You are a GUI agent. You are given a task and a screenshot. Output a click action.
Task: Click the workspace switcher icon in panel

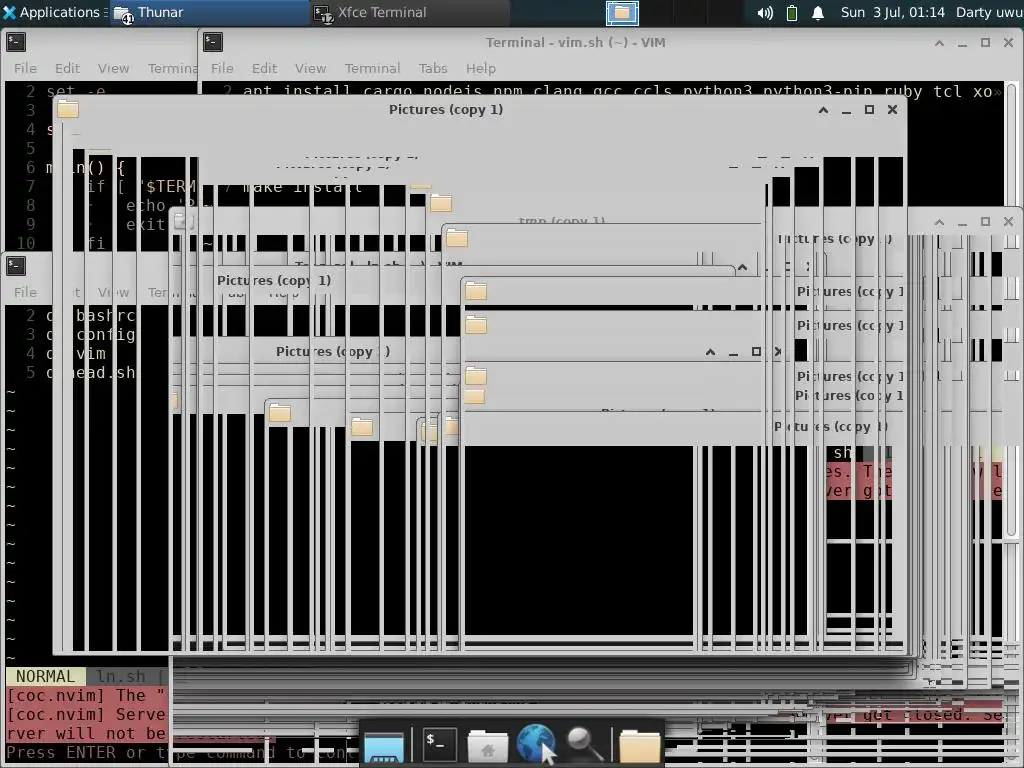tap(622, 12)
